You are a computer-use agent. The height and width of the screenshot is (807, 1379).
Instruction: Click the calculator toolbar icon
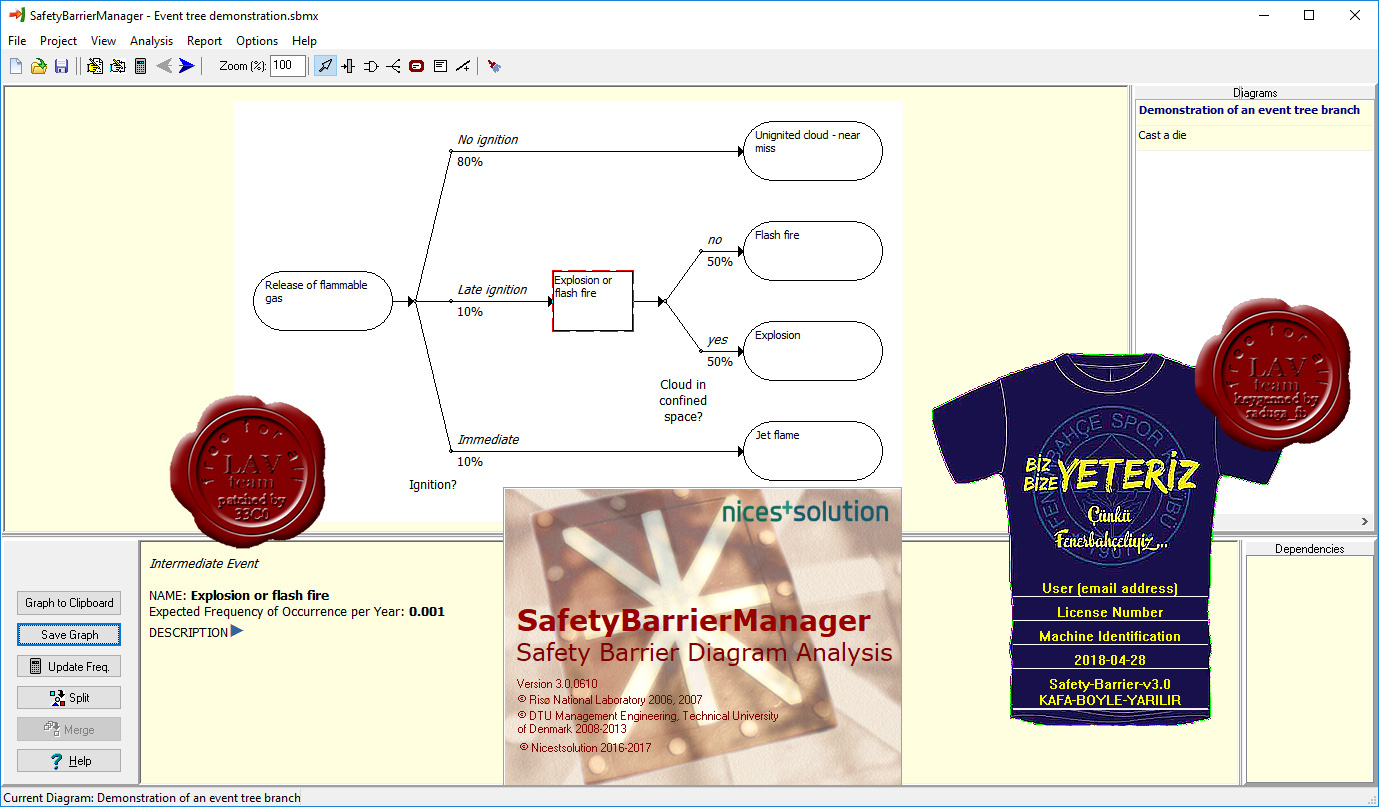point(140,66)
